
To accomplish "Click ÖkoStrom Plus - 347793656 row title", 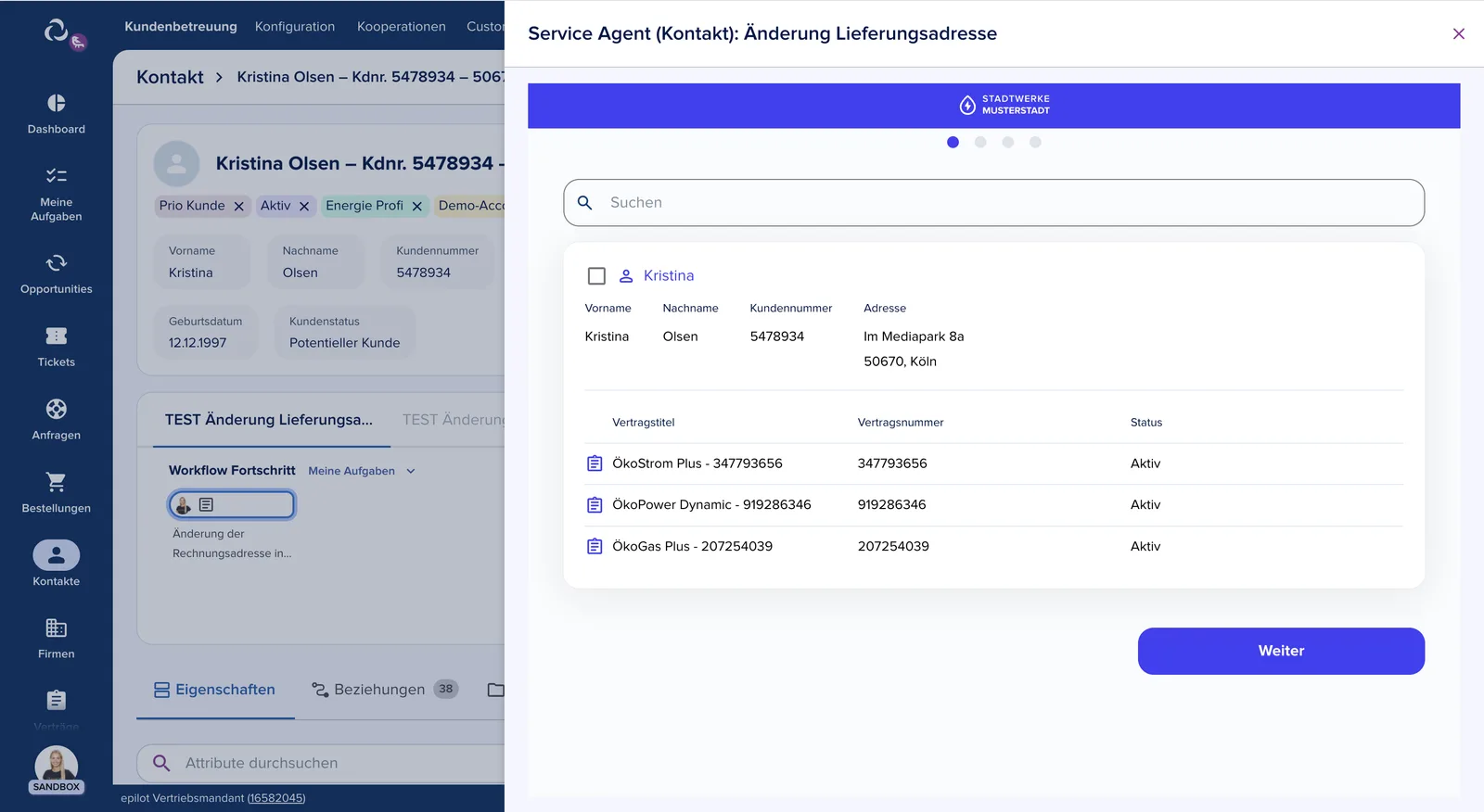I will click(697, 463).
